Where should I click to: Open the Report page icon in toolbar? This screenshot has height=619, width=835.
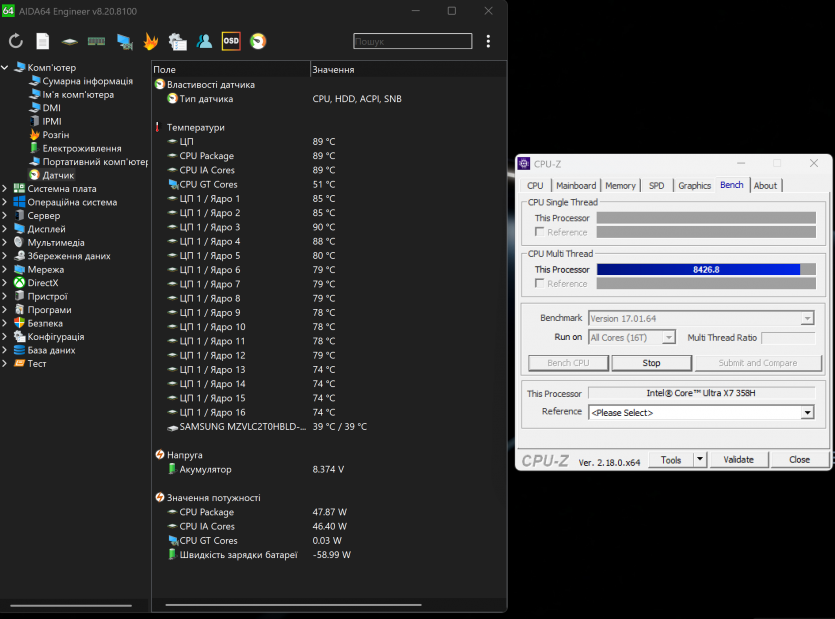(43, 41)
